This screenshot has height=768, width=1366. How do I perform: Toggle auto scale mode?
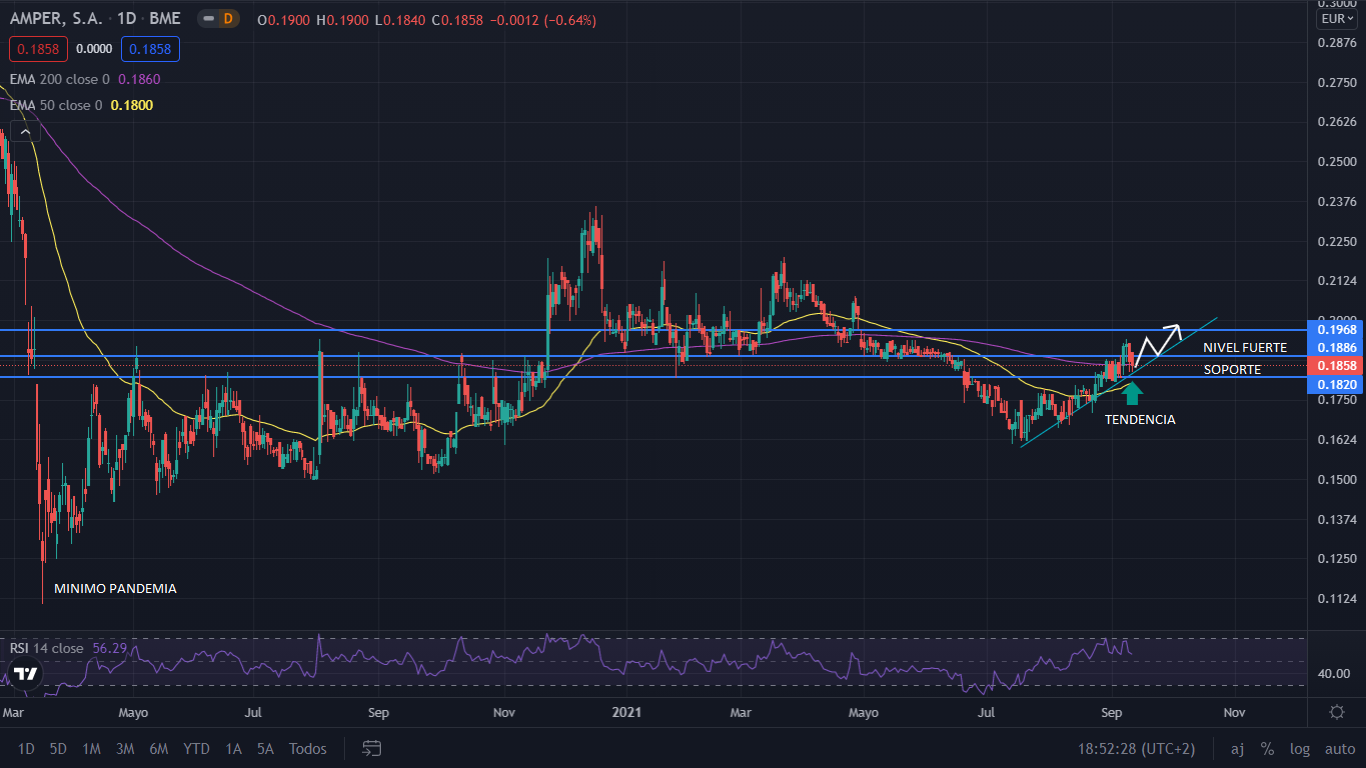click(x=1340, y=748)
